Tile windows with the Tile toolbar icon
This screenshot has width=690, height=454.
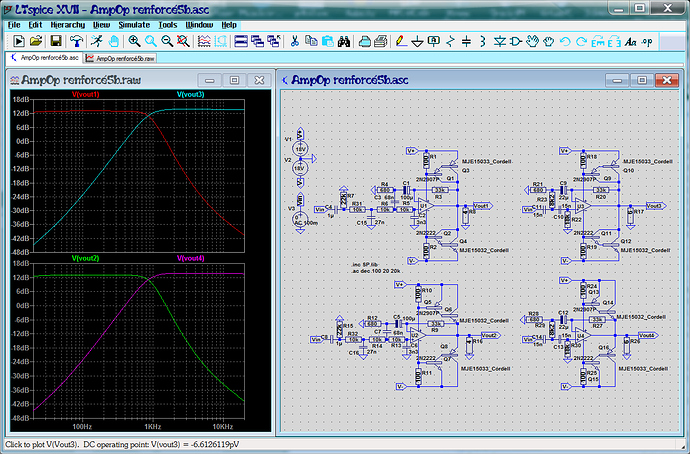pos(241,41)
